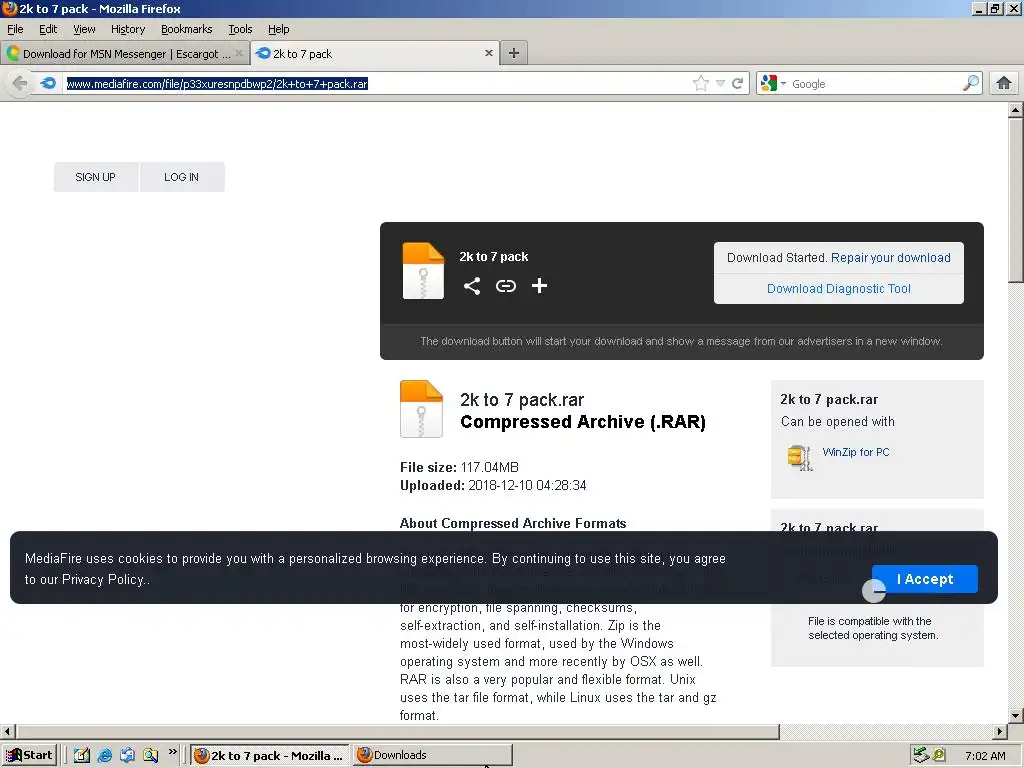Click the MediaFire site identity icon in the address bar
The height and width of the screenshot is (768, 1024).
(48, 83)
